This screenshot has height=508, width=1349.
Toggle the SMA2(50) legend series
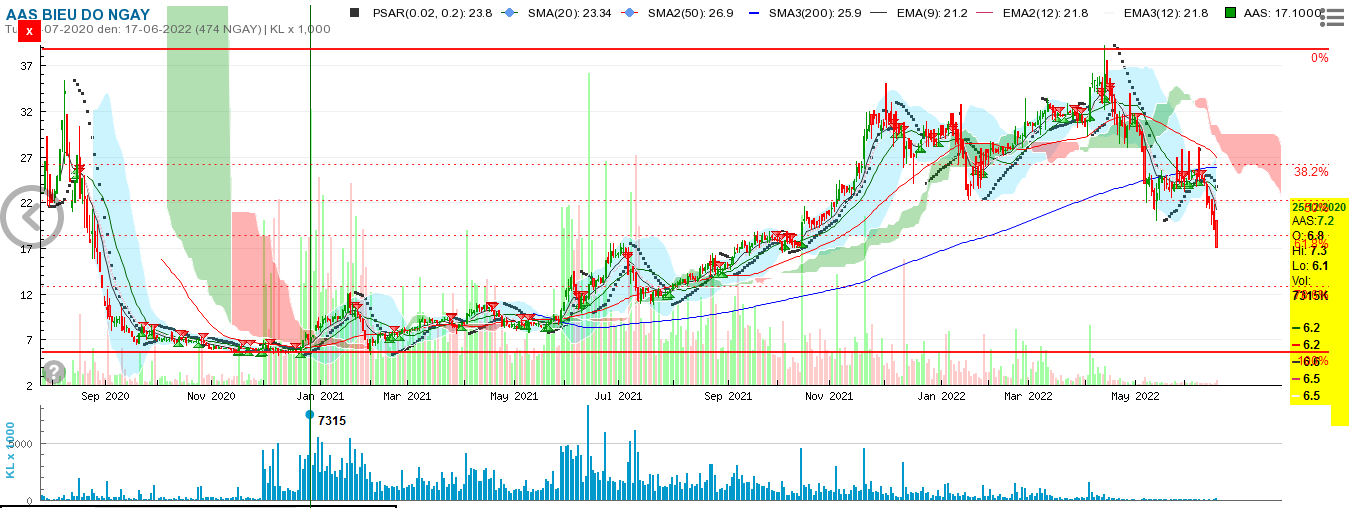tap(680, 13)
